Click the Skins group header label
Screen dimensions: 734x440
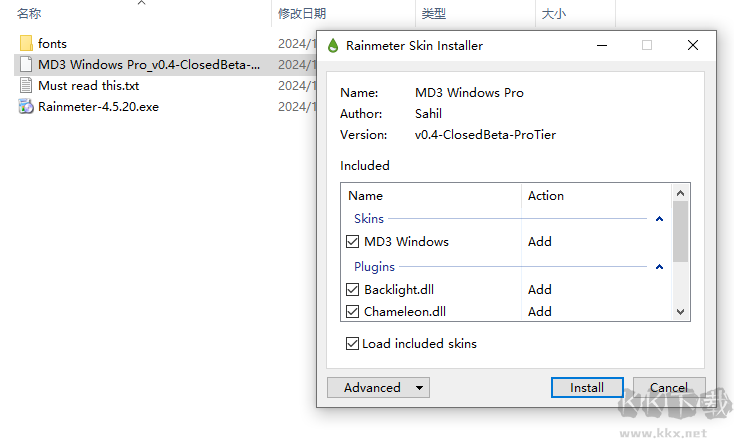[369, 219]
